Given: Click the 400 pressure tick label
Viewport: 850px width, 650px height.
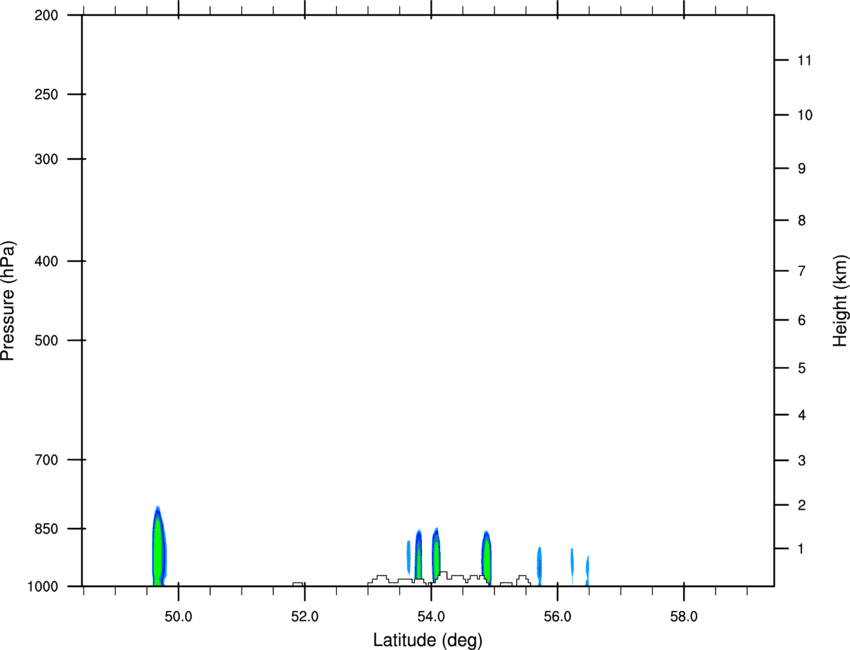Looking at the screenshot, I should (x=46, y=261).
